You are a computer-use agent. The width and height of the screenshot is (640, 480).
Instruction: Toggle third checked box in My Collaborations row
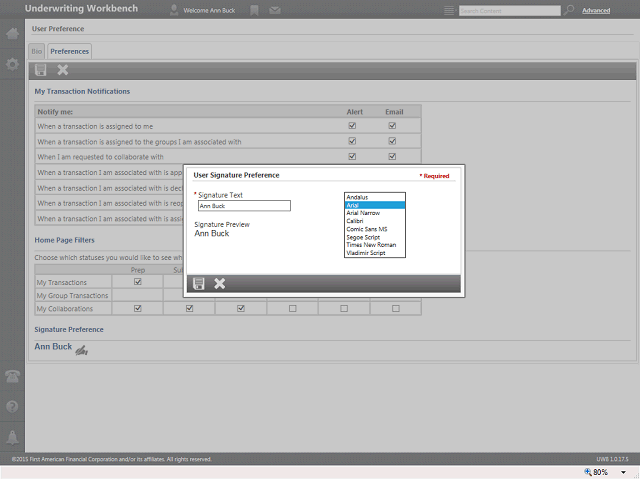(241, 308)
